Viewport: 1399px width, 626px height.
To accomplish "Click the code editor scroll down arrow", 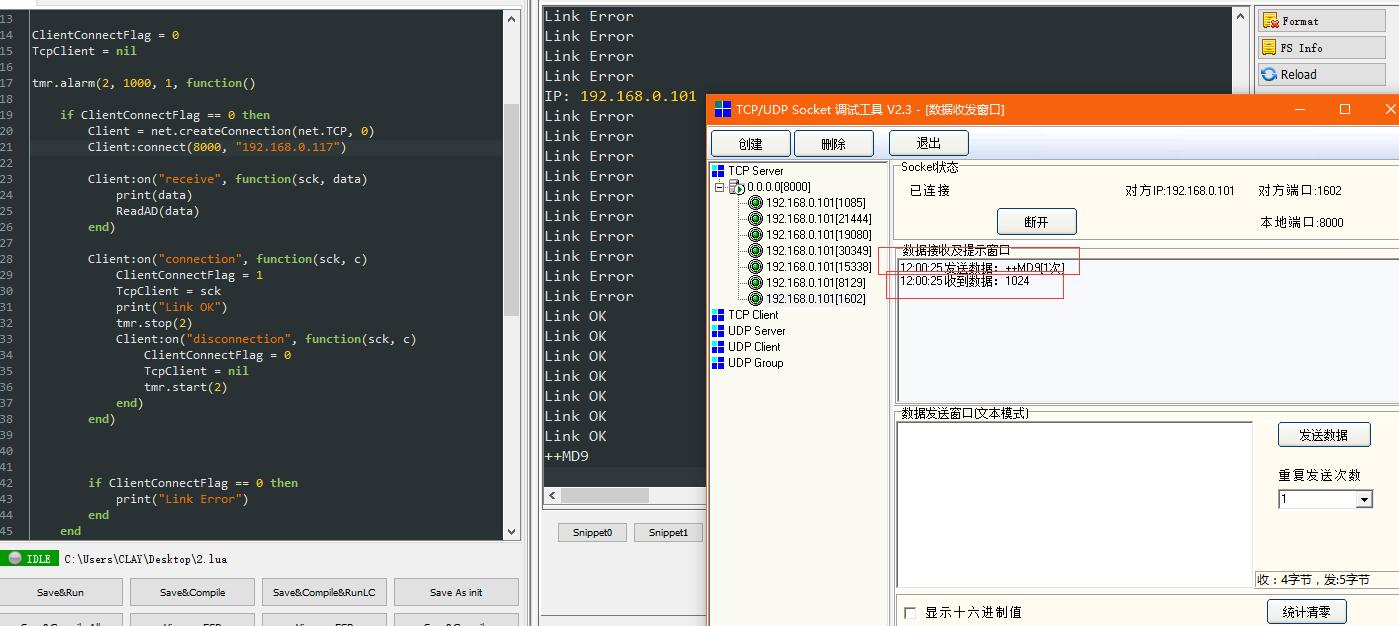I will (x=512, y=532).
